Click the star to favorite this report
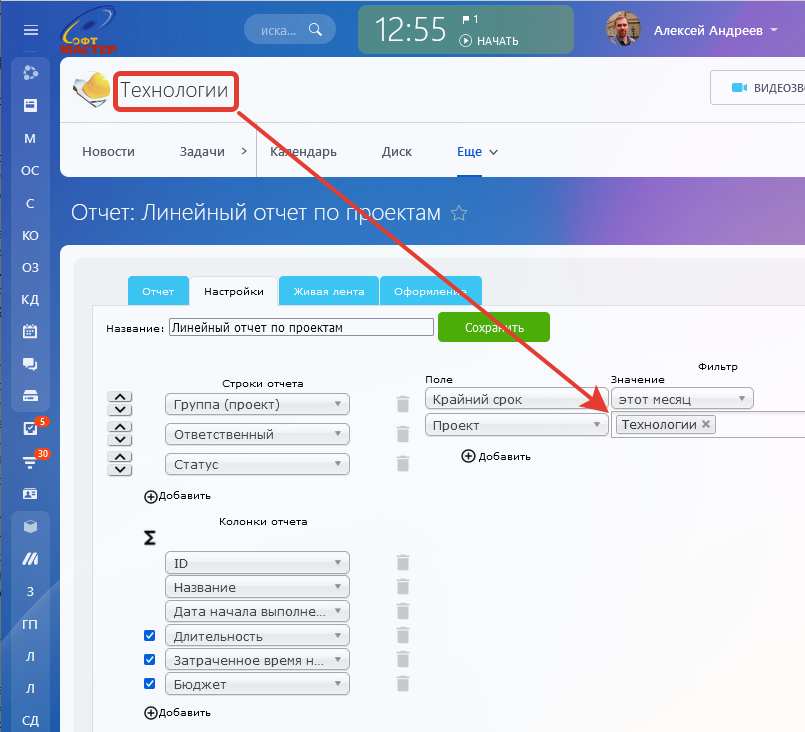The image size is (805, 732). 459,213
